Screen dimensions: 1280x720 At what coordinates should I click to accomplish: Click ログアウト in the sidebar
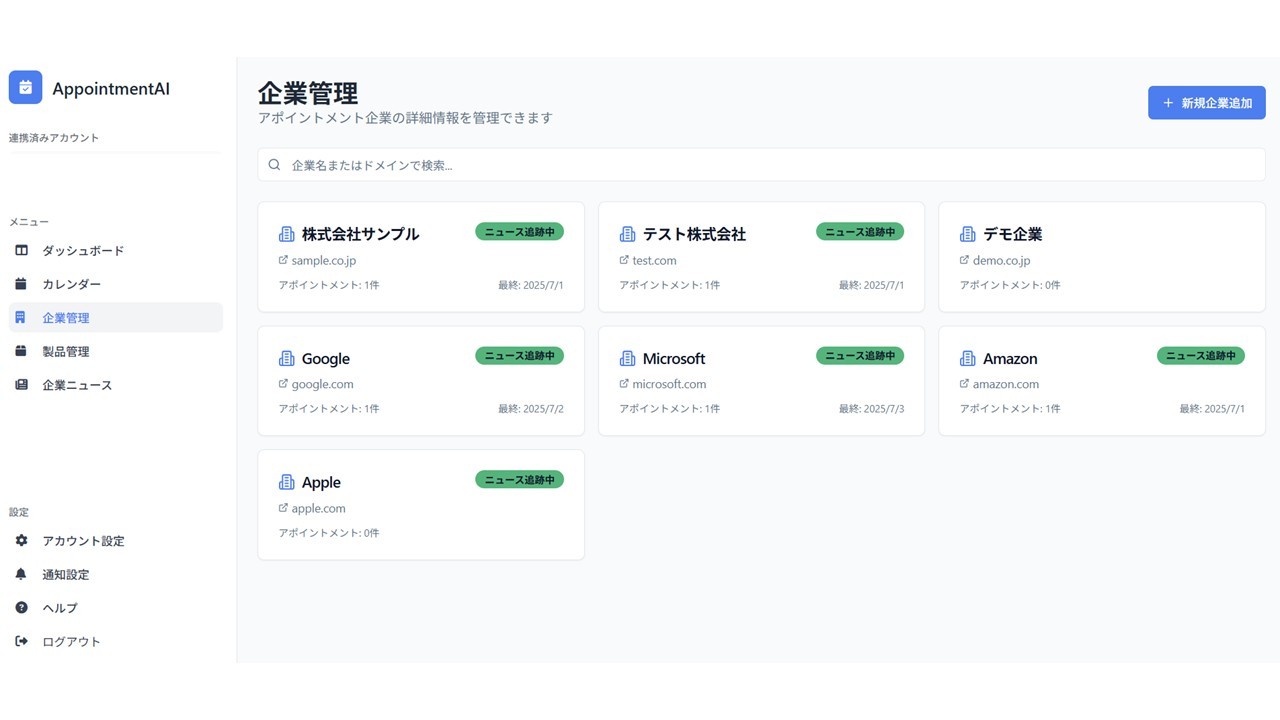pos(116,641)
